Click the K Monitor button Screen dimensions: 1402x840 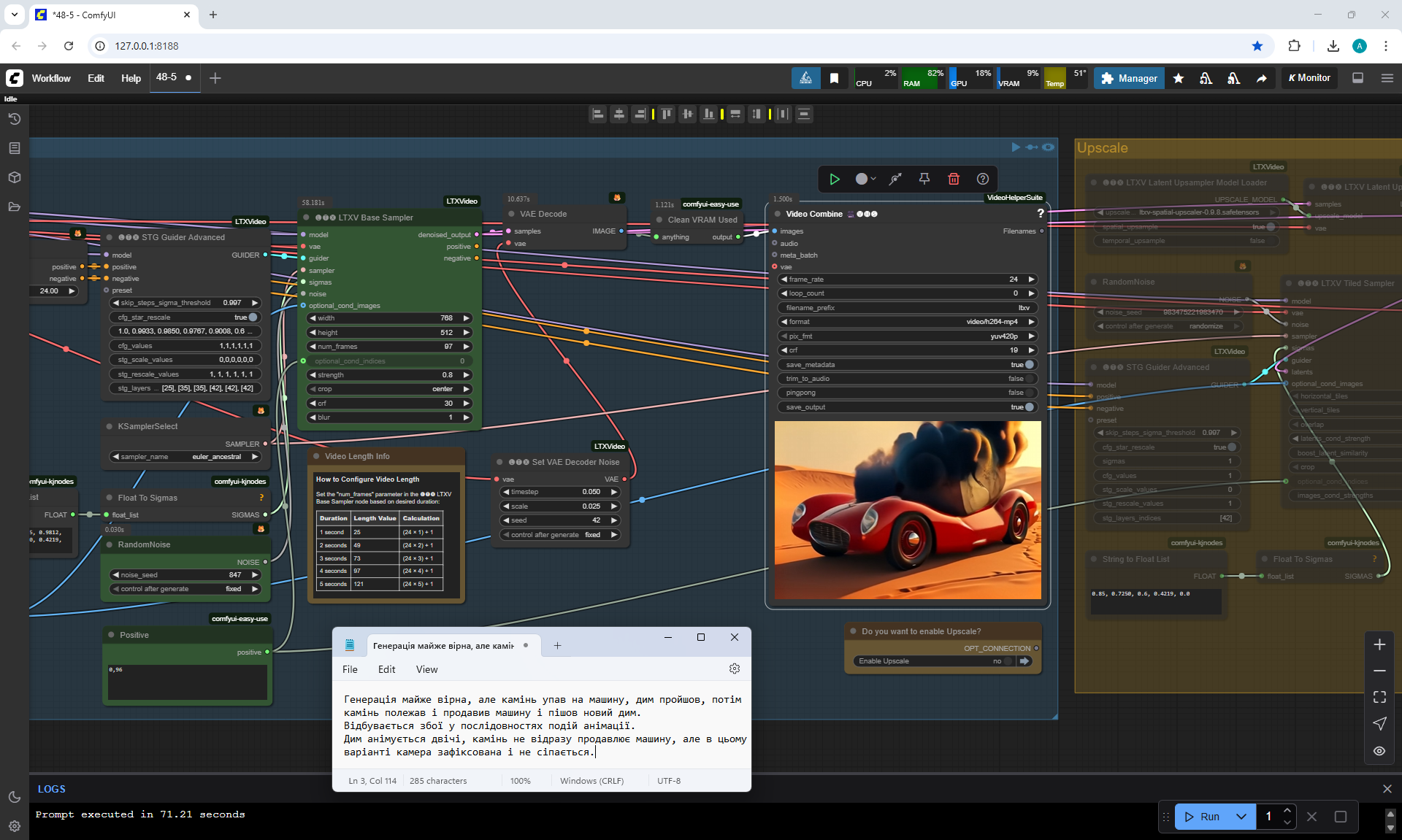tap(1309, 78)
